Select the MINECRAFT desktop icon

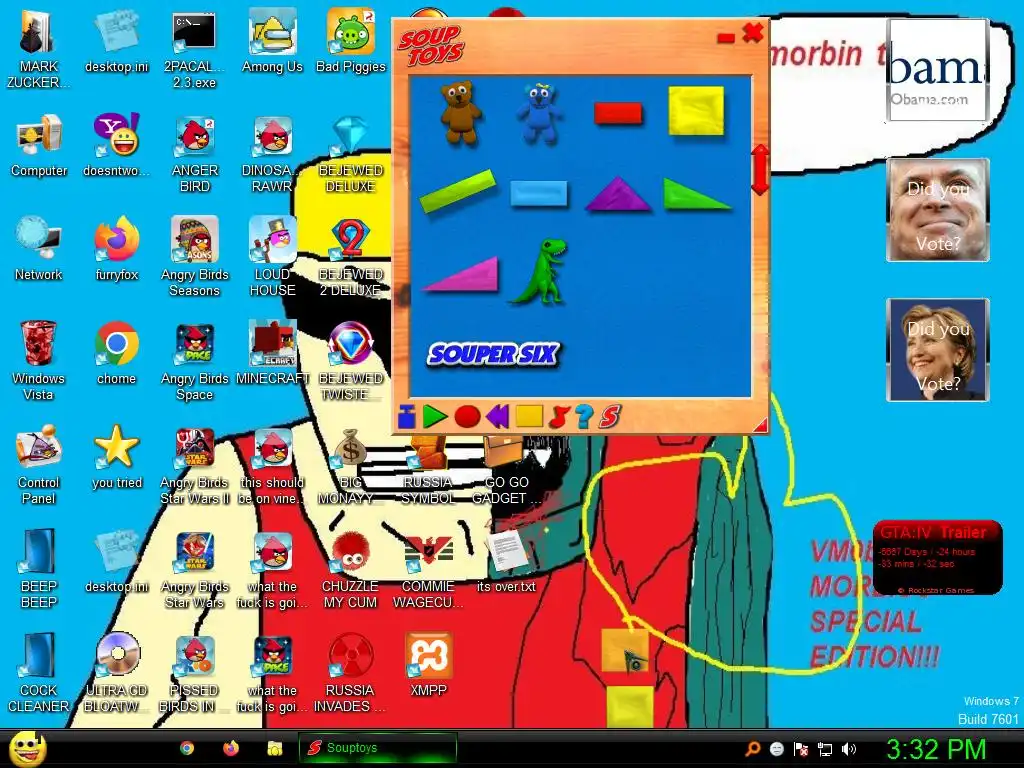tap(272, 353)
